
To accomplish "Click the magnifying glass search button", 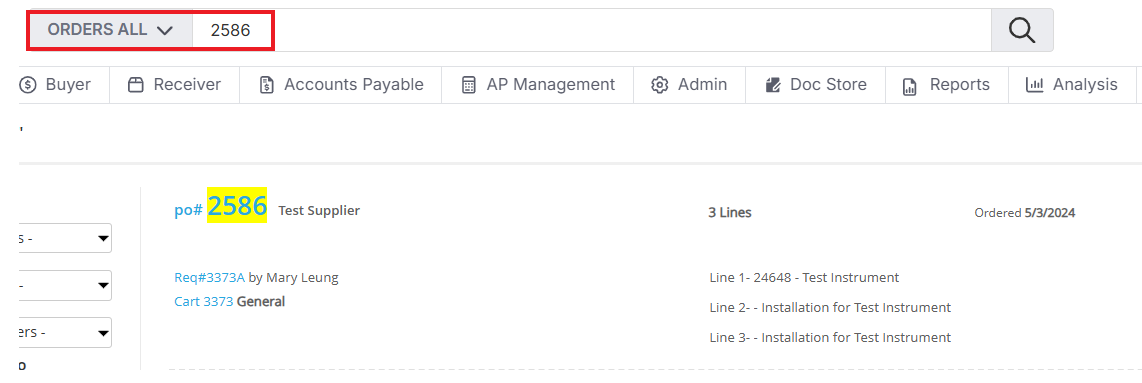I will [1022, 31].
